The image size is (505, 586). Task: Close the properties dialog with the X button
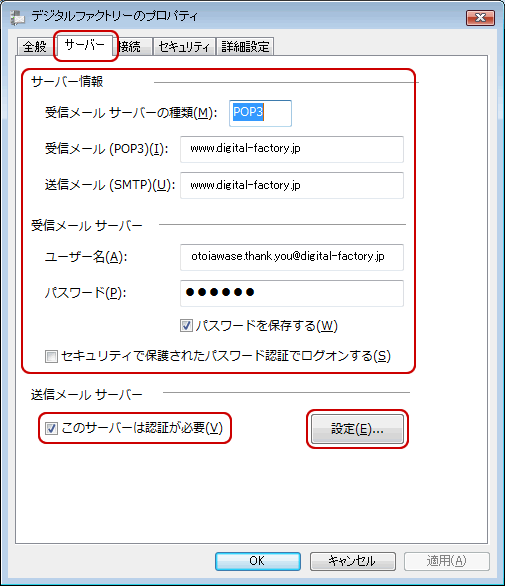coord(480,18)
